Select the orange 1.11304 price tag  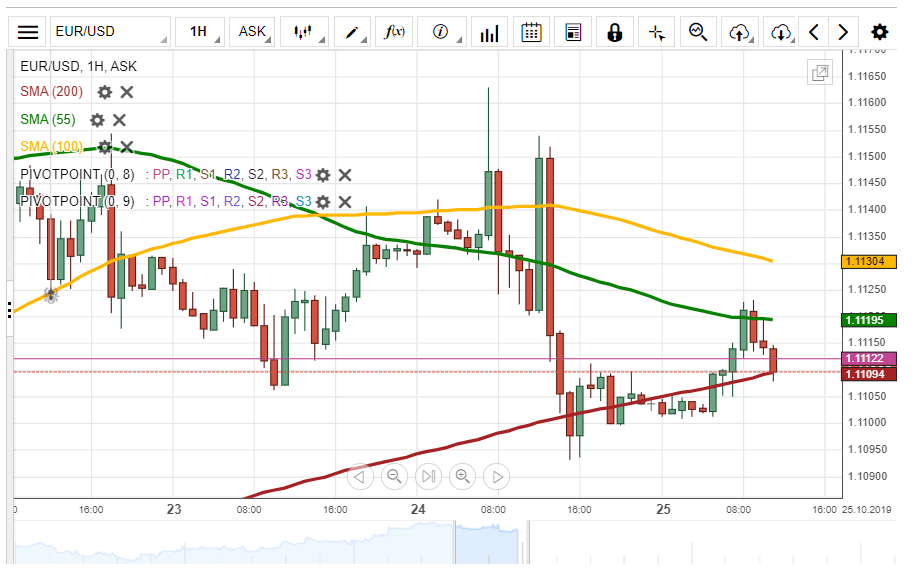[869, 262]
